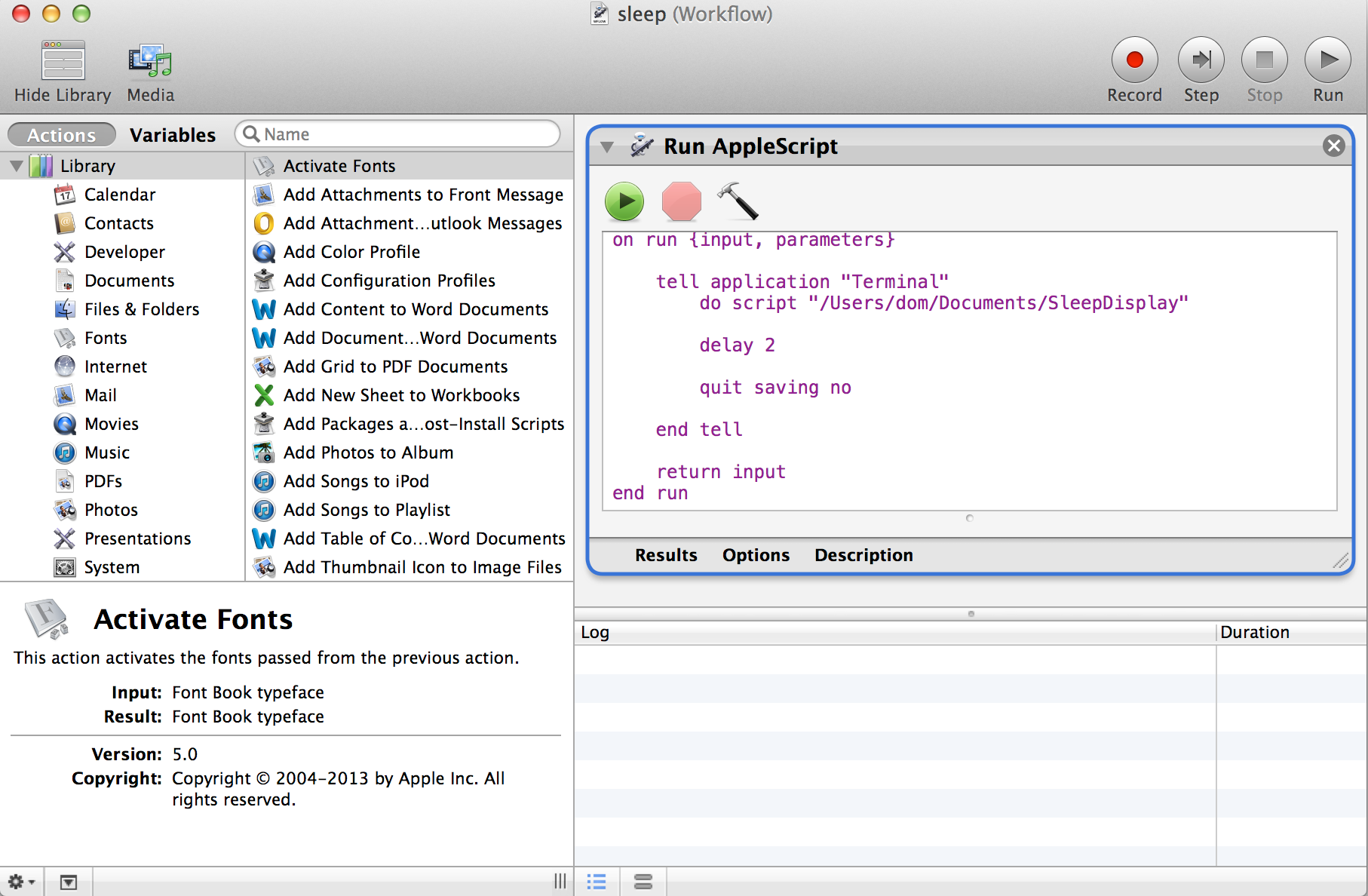Compile script with the hammer icon
The image size is (1368, 896).
pyautogui.click(x=737, y=201)
